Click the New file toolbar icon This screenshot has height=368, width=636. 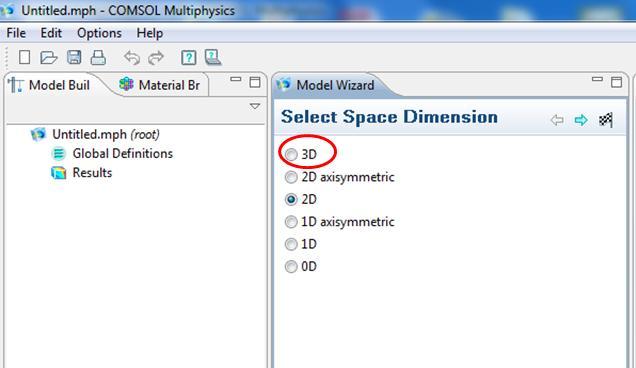(x=24, y=57)
